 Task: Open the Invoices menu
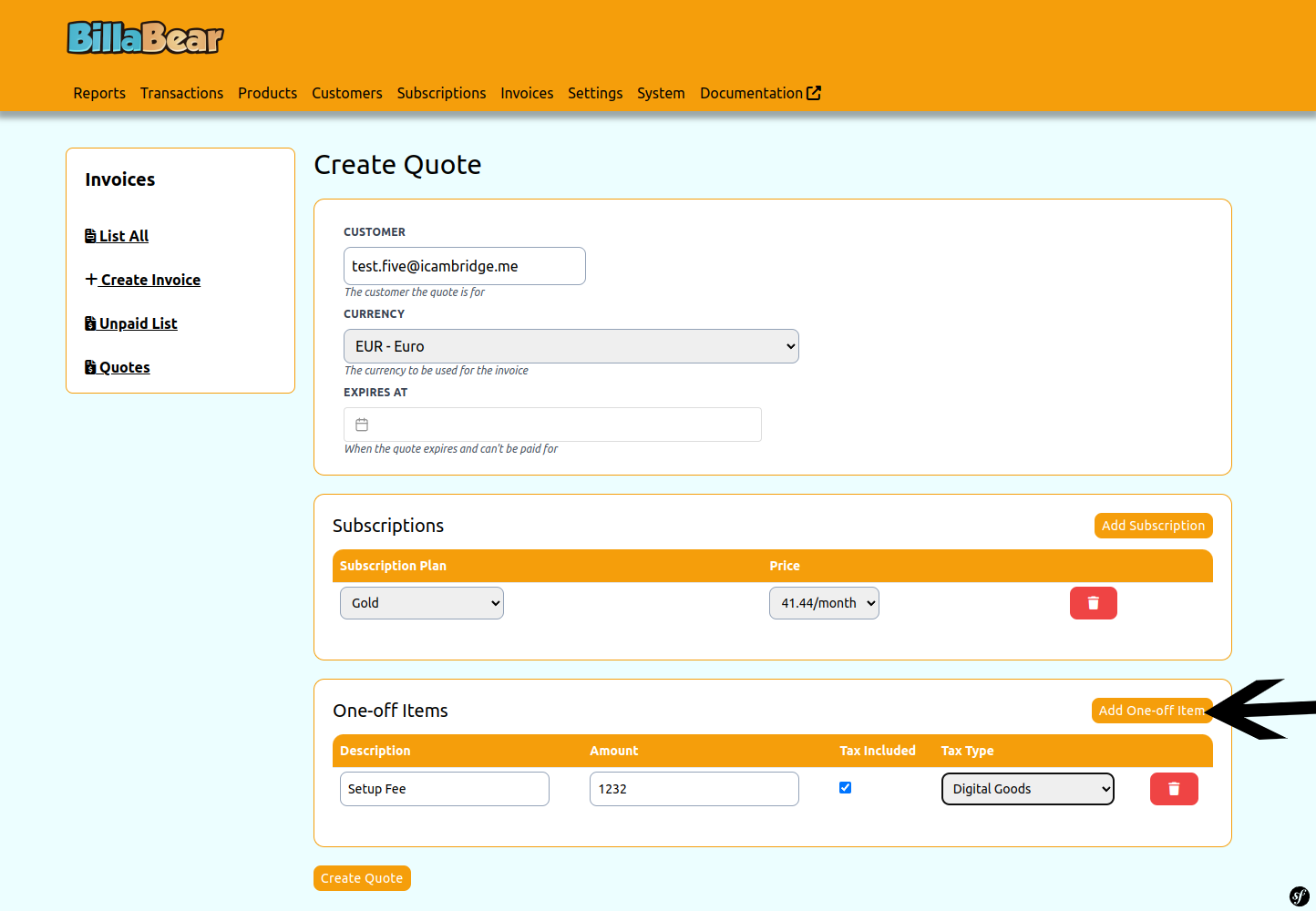(x=527, y=93)
